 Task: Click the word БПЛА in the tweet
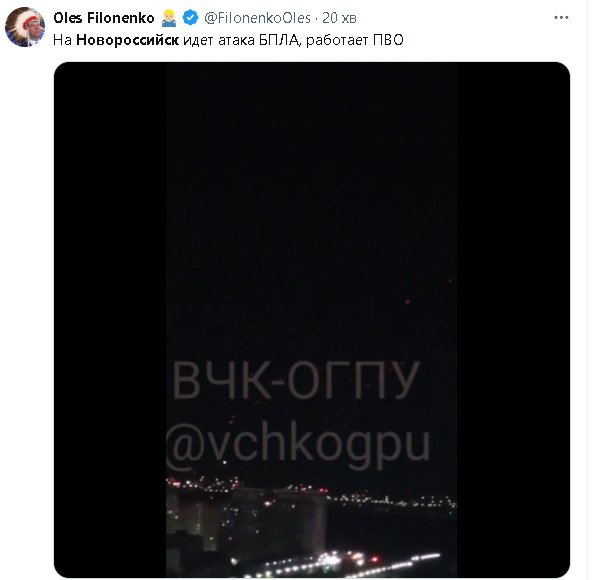point(280,40)
